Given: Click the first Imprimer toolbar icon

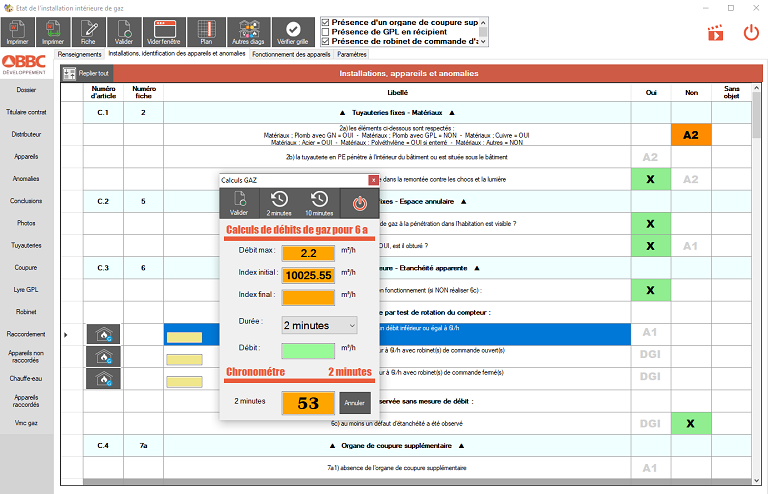Looking at the screenshot, I should 18,32.
